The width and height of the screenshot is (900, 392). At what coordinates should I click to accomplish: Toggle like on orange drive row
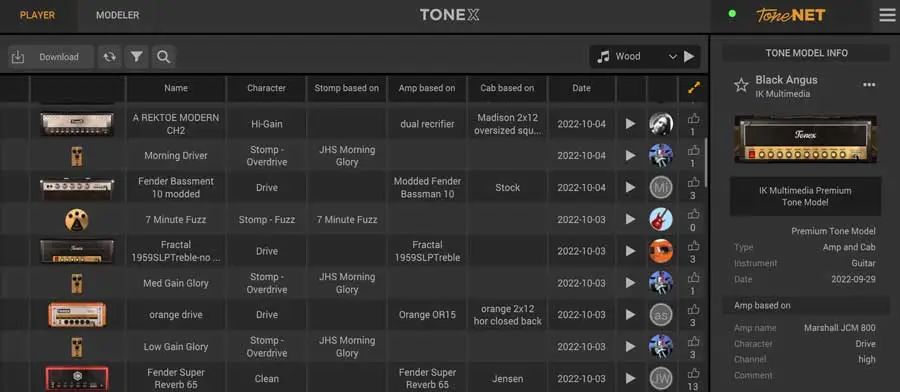[693, 311]
